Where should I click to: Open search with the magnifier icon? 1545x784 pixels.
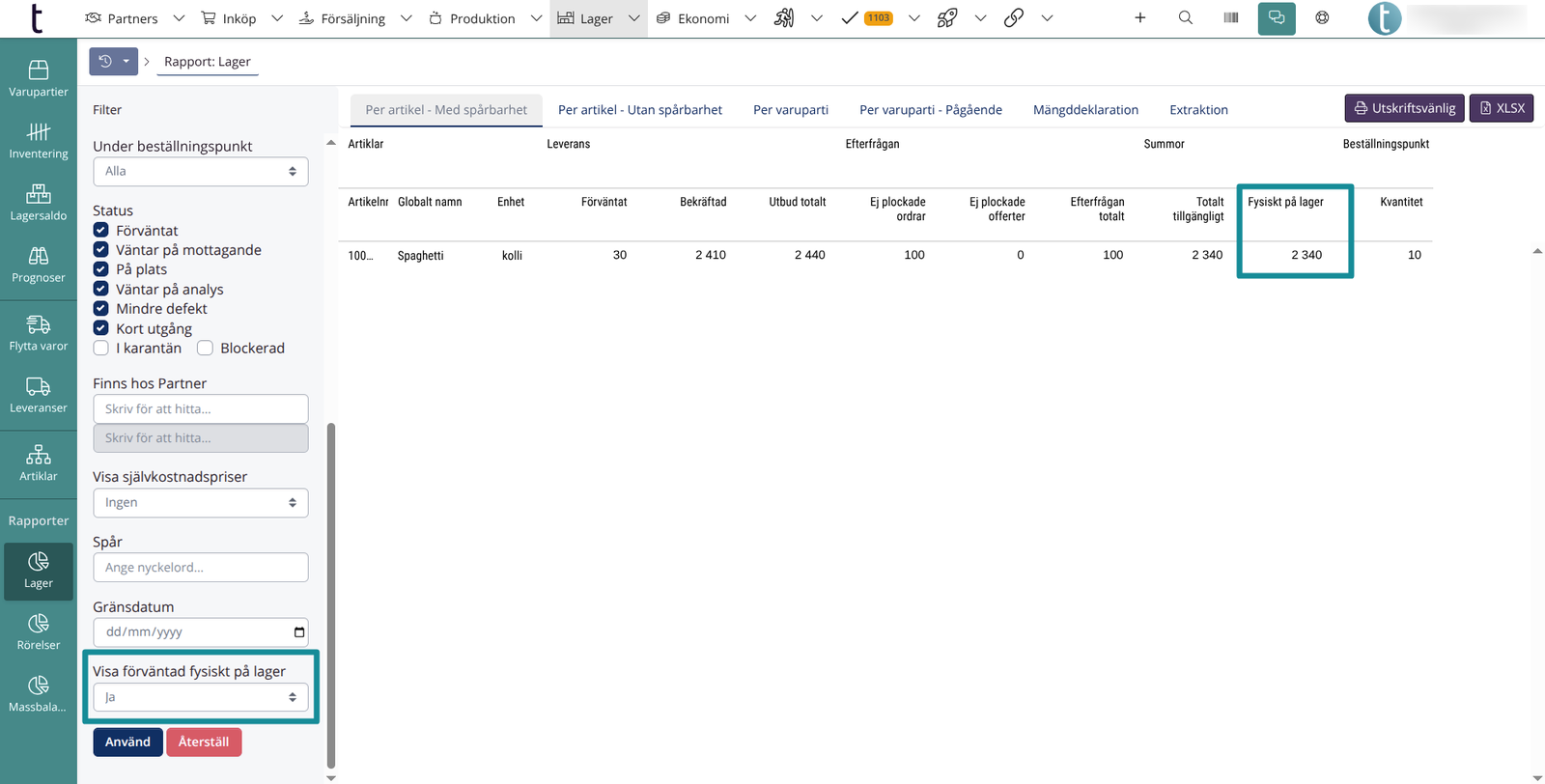click(x=1186, y=18)
